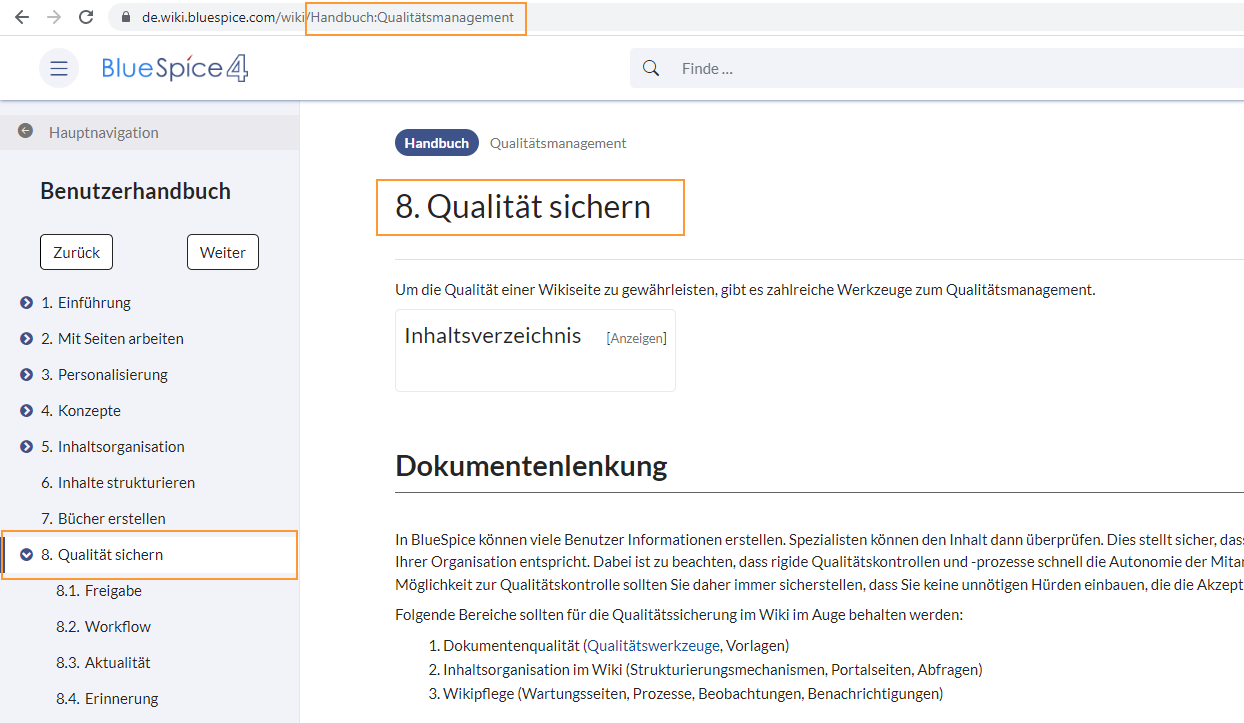Follow the Qualitätswerkzeuge link
The height and width of the screenshot is (723, 1244).
pyautogui.click(x=653, y=645)
